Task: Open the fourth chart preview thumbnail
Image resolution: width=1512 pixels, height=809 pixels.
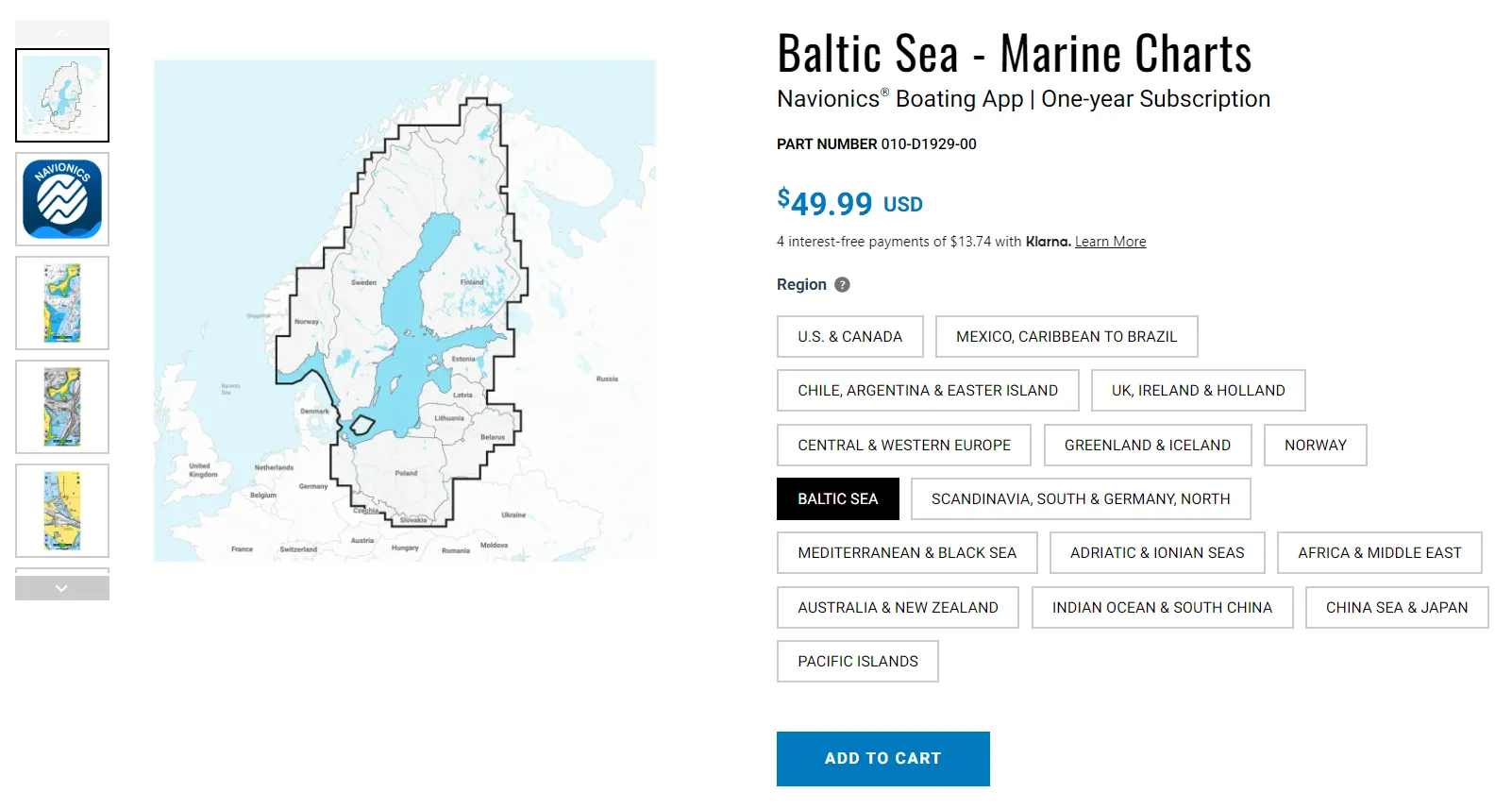Action: 62,407
